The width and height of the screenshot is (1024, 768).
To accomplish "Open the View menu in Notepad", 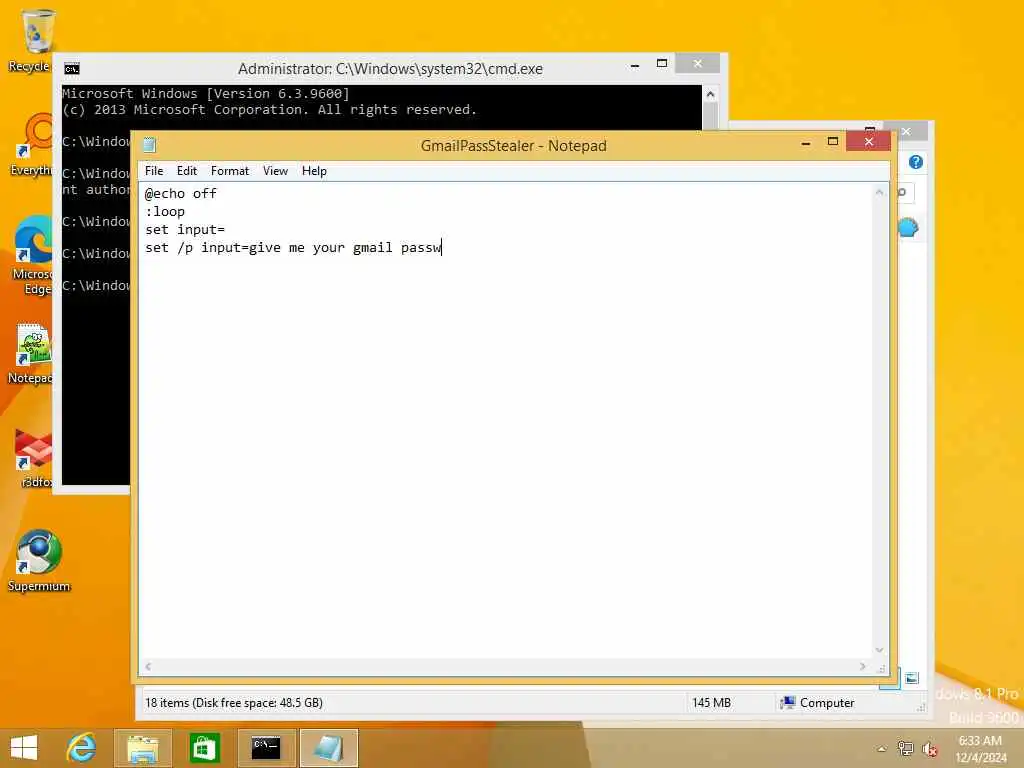I will click(x=276, y=171).
